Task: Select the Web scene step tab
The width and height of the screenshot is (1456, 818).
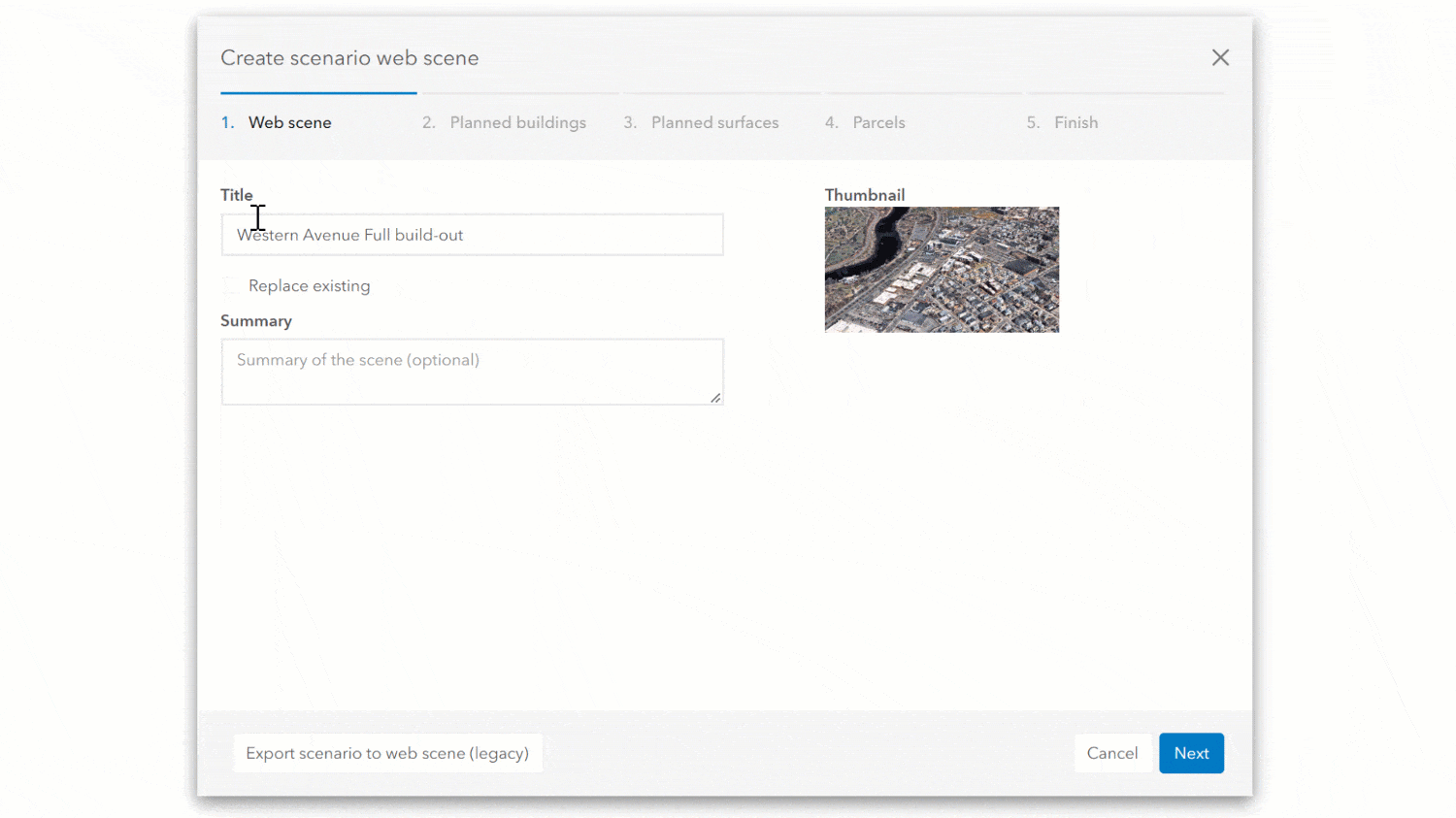Action: (289, 122)
